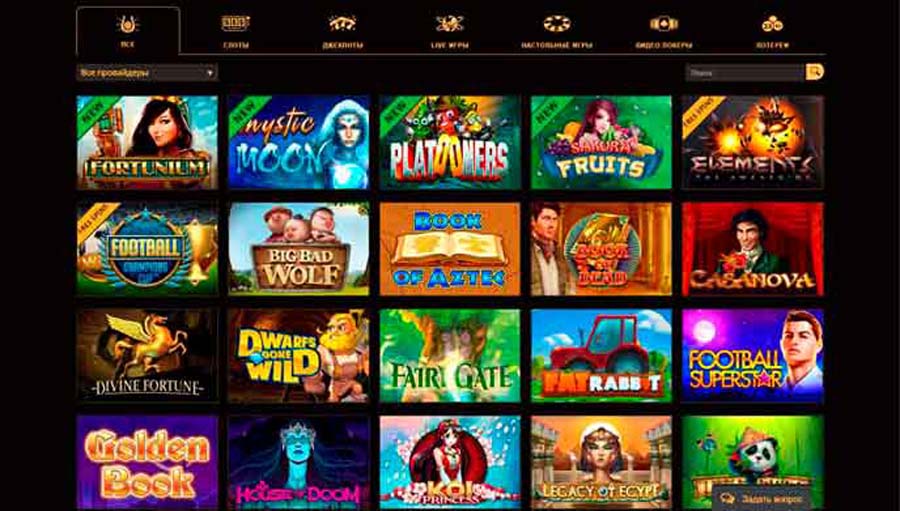Click the horseshoe all-games icon
This screenshot has height=511, width=900.
(x=127, y=24)
